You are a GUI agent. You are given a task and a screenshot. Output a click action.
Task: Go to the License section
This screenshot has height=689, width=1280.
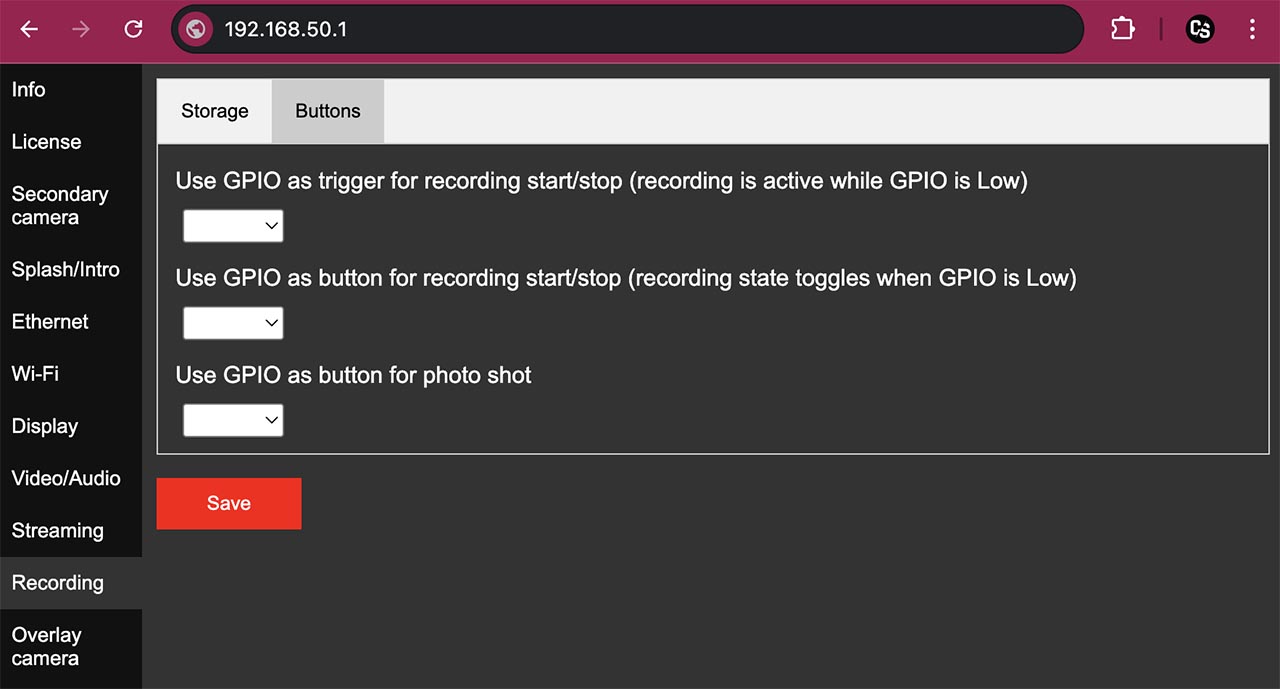pos(46,142)
